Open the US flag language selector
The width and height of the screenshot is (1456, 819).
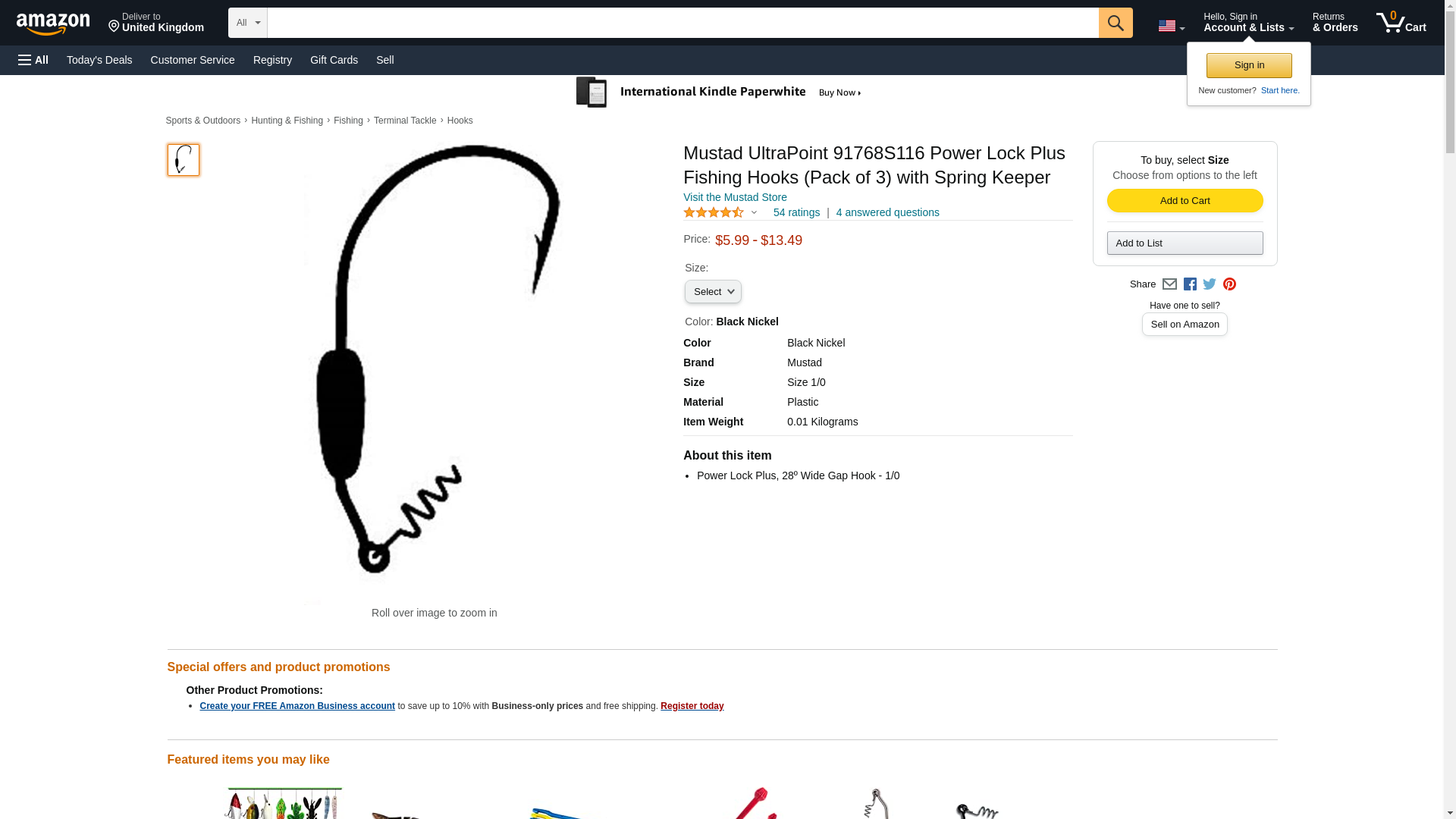pos(1171,27)
